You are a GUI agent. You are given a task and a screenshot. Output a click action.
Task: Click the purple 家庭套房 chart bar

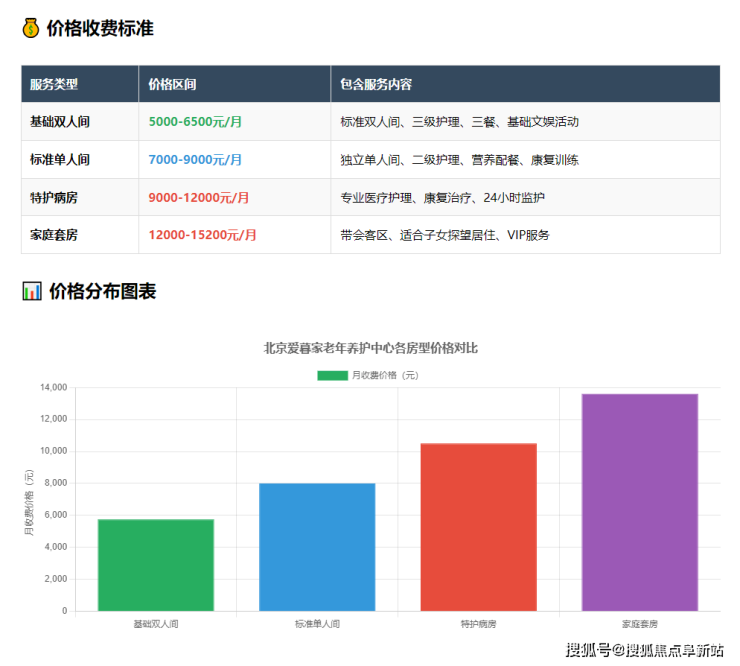640,502
